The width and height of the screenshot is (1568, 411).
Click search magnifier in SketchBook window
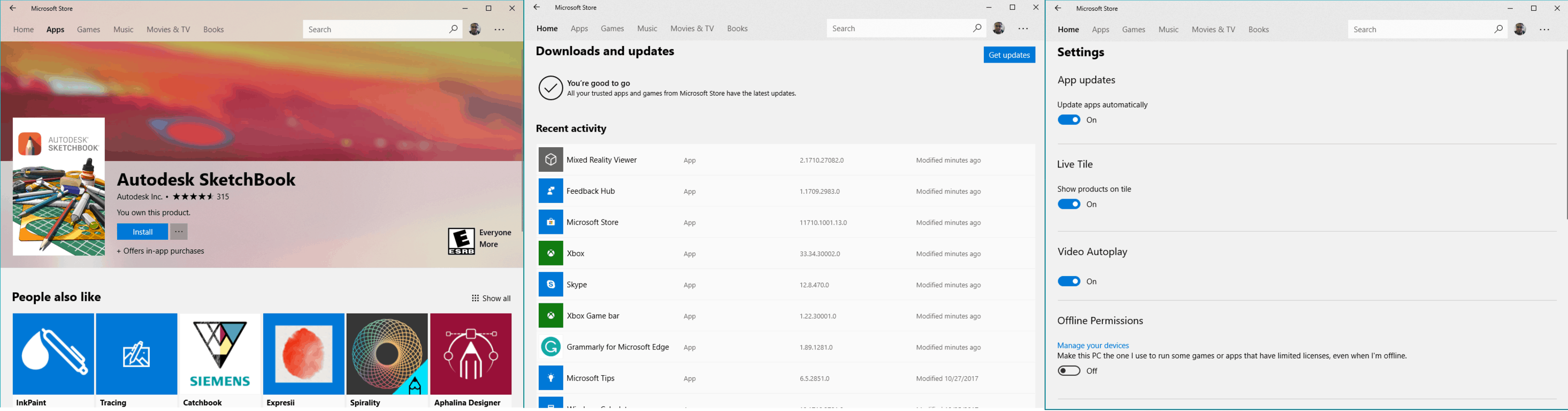[454, 29]
